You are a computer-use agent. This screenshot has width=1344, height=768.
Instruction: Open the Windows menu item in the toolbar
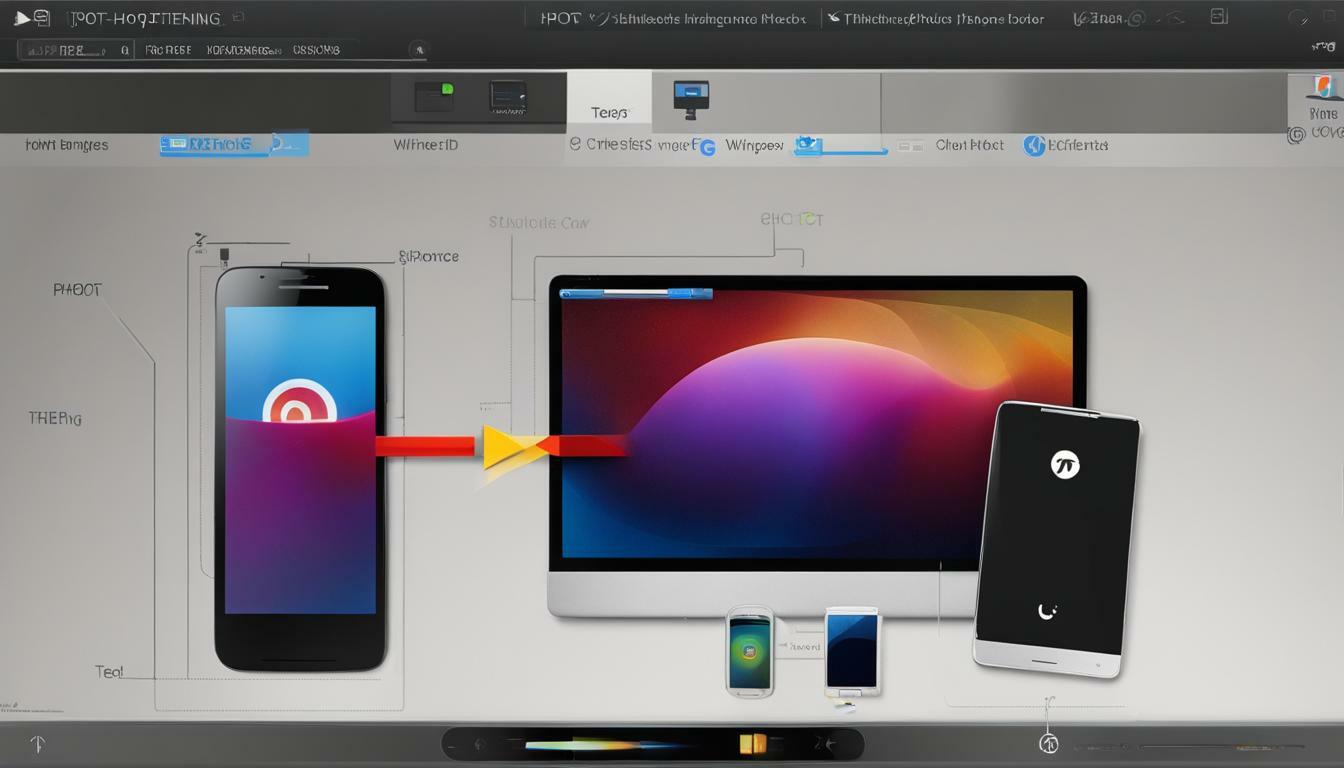tap(754, 145)
